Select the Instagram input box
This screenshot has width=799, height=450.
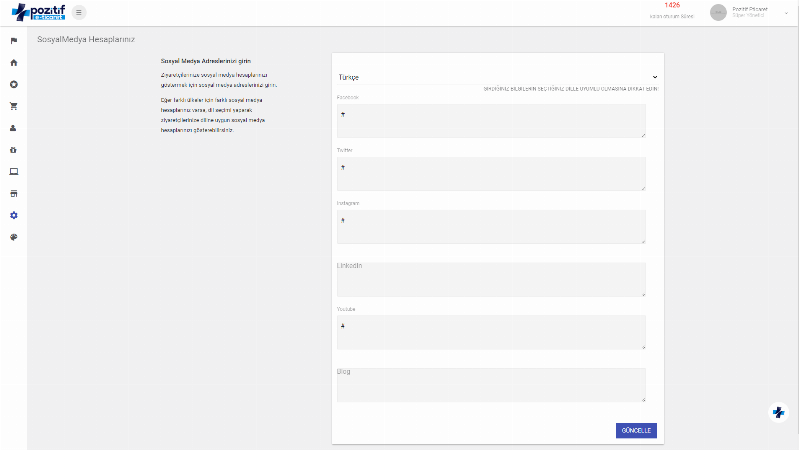pyautogui.click(x=491, y=226)
